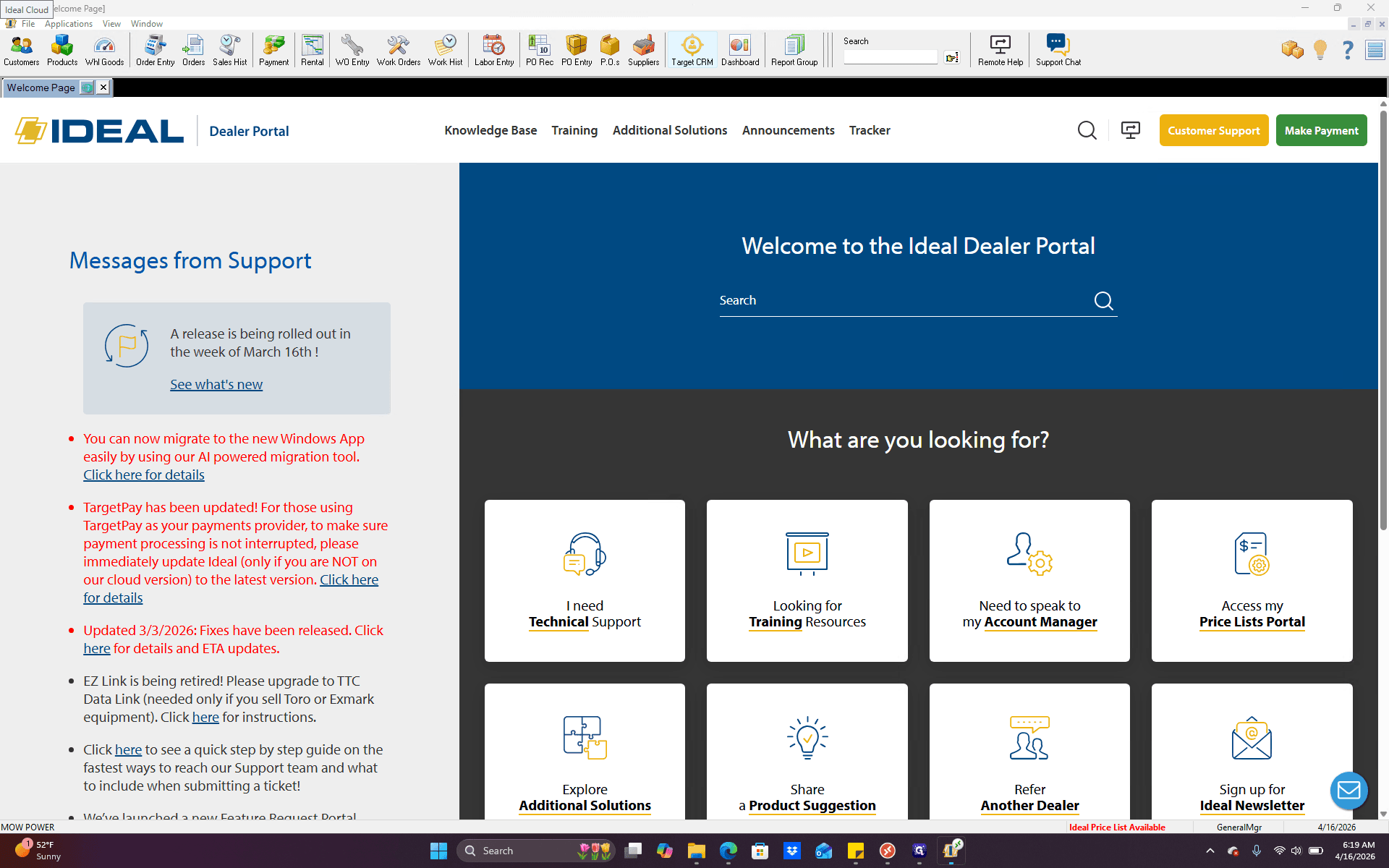The image size is (1389, 868).
Task: Click the toolbar Search text box
Action: click(x=890, y=57)
